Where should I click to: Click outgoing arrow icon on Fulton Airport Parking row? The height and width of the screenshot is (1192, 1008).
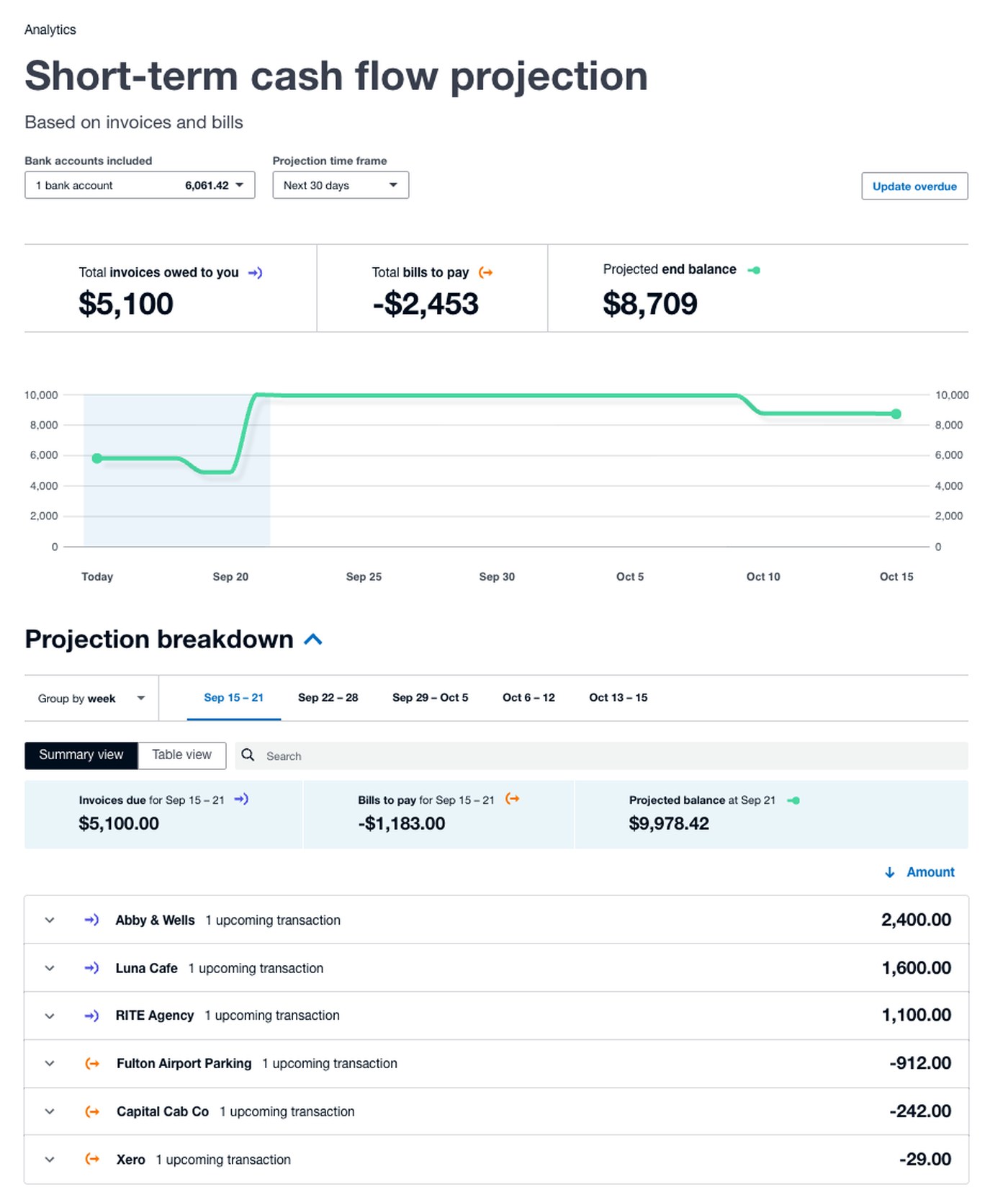tap(92, 1063)
